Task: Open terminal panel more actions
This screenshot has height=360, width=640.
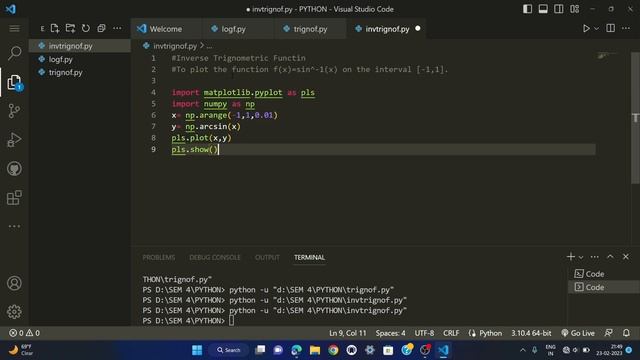Action: tap(595, 257)
